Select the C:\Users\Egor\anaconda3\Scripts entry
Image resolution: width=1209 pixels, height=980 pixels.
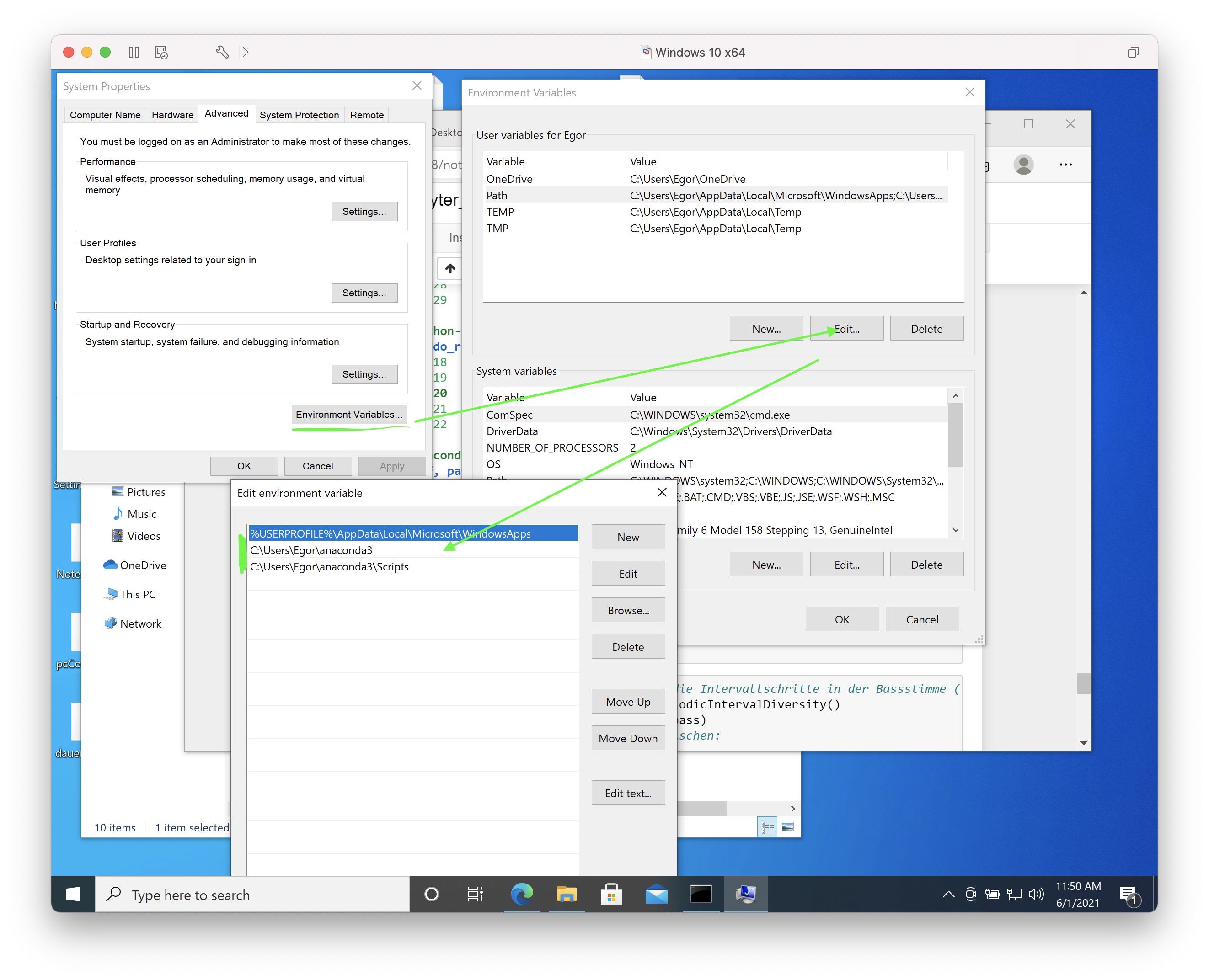tap(329, 567)
